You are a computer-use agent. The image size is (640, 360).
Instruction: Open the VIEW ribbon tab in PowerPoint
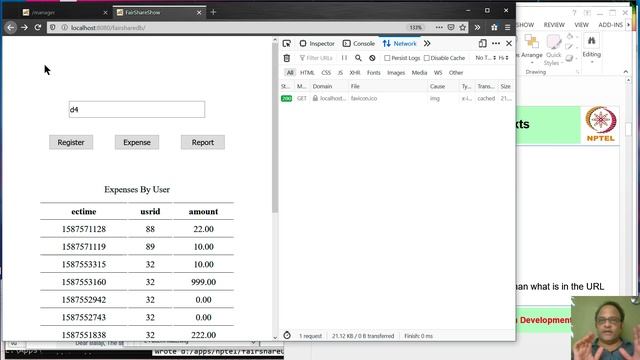pos(581,25)
